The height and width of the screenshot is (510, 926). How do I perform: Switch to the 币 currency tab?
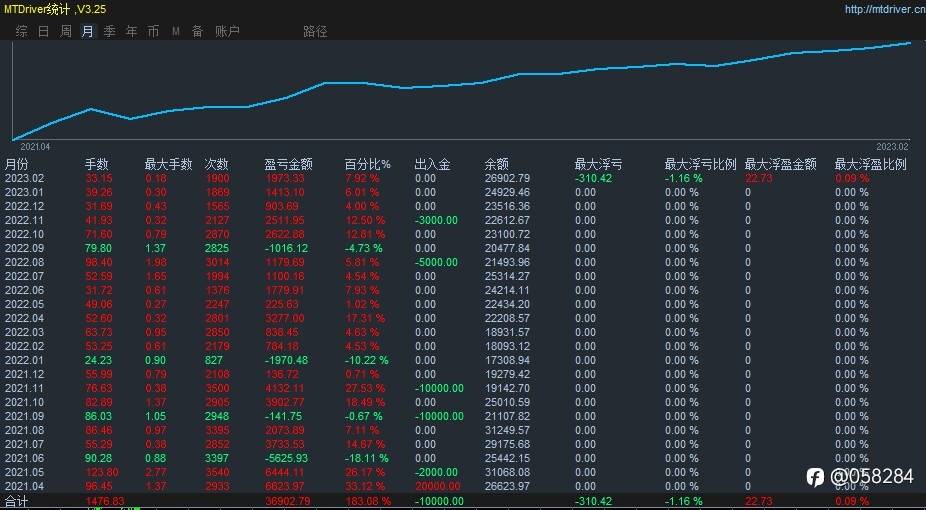(x=154, y=31)
